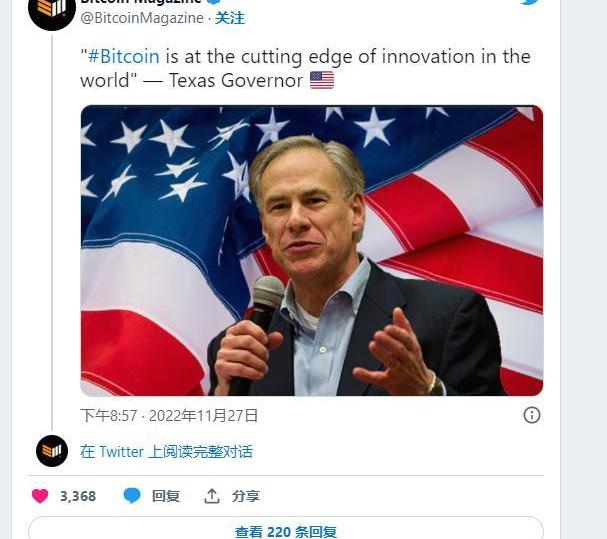
Task: Follow the account via 关注 link
Action: coord(230,18)
